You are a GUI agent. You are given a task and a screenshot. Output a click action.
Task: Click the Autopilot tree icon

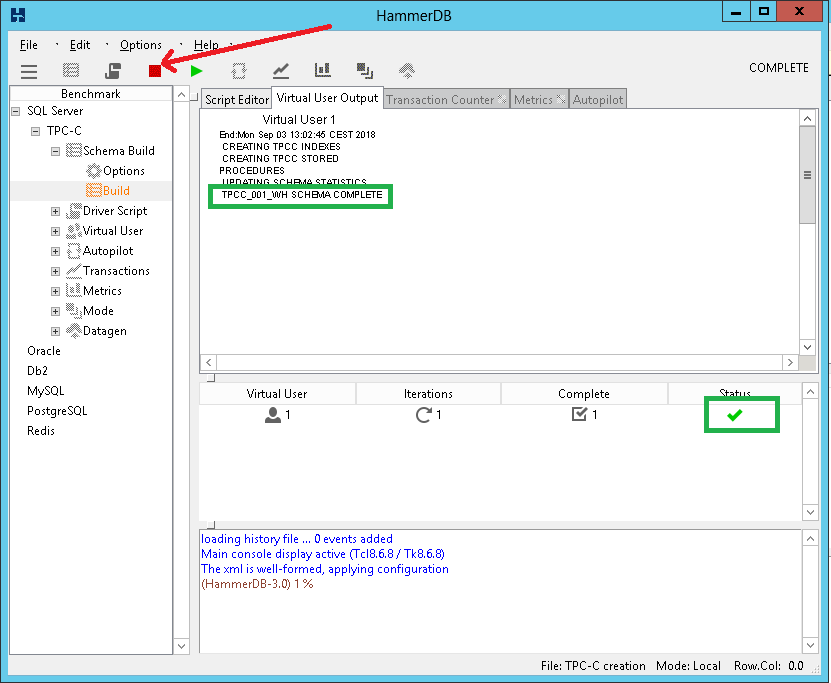tap(74, 251)
